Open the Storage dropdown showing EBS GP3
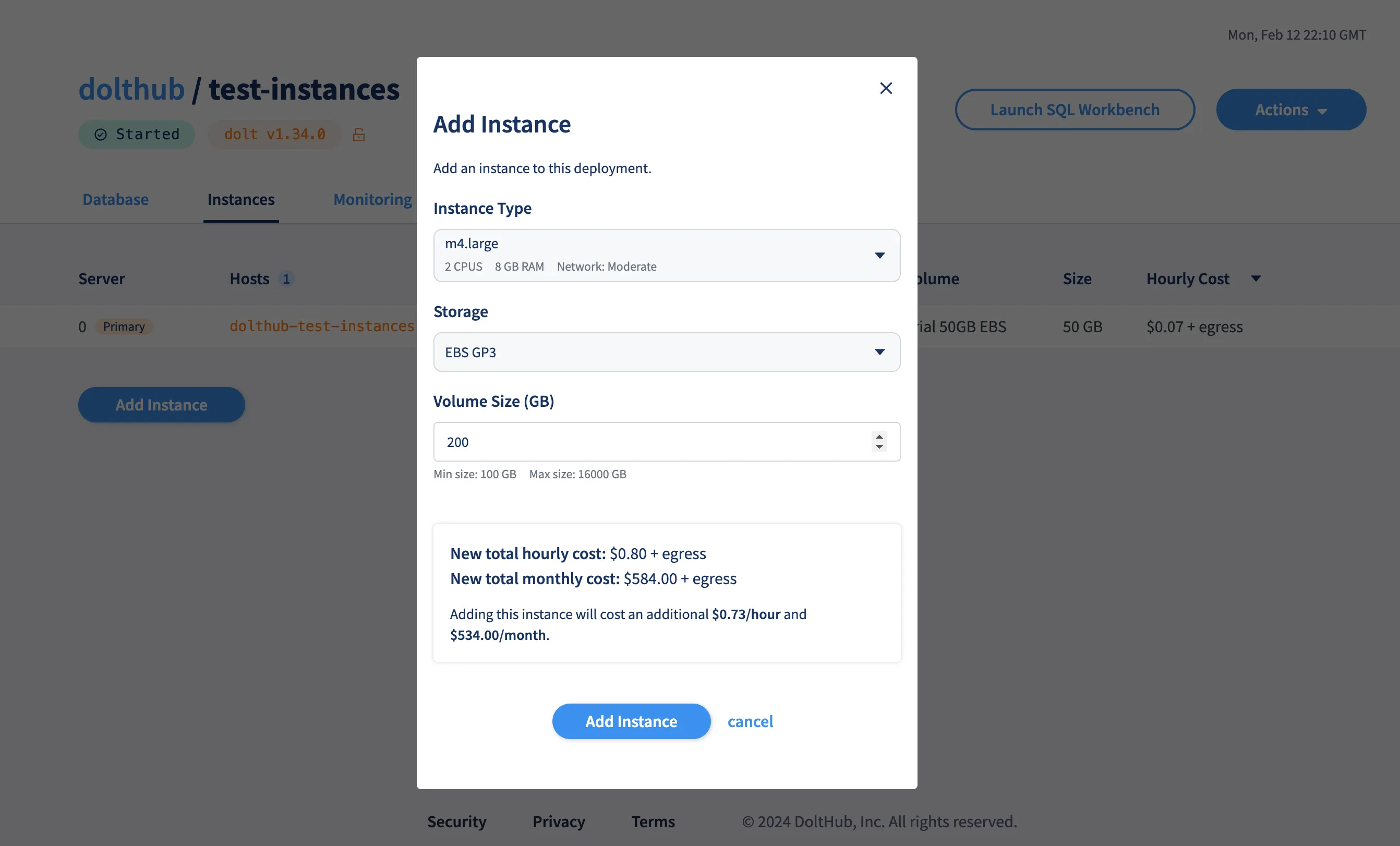This screenshot has height=846, width=1400. click(667, 352)
